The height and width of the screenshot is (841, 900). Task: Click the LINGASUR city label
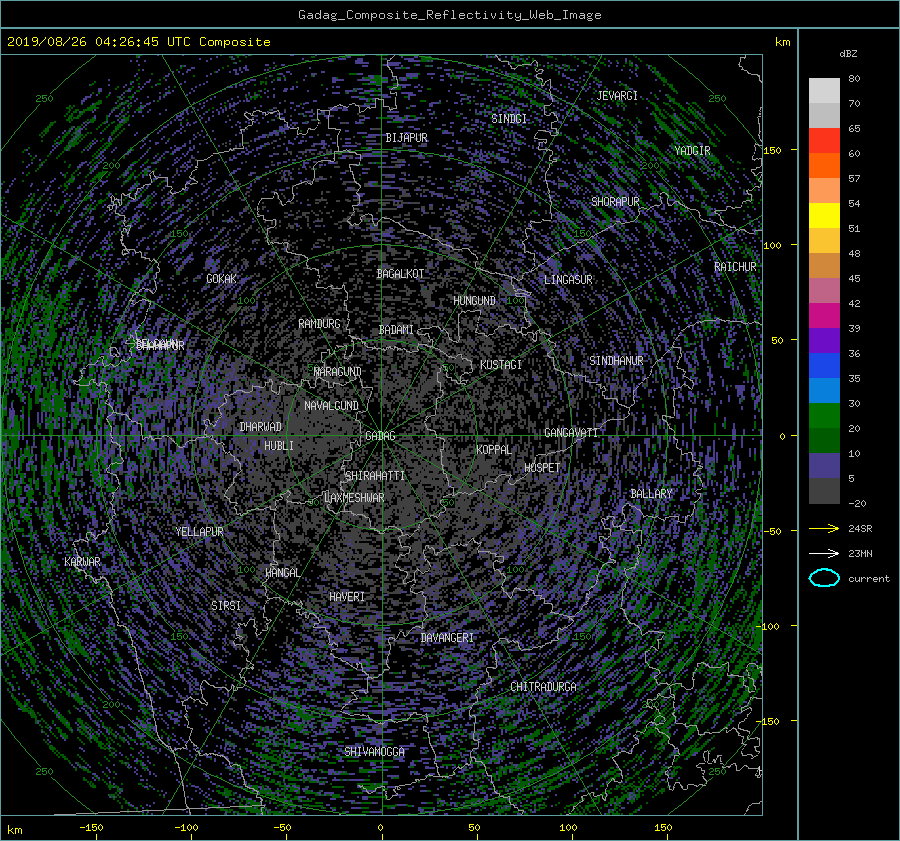[568, 280]
